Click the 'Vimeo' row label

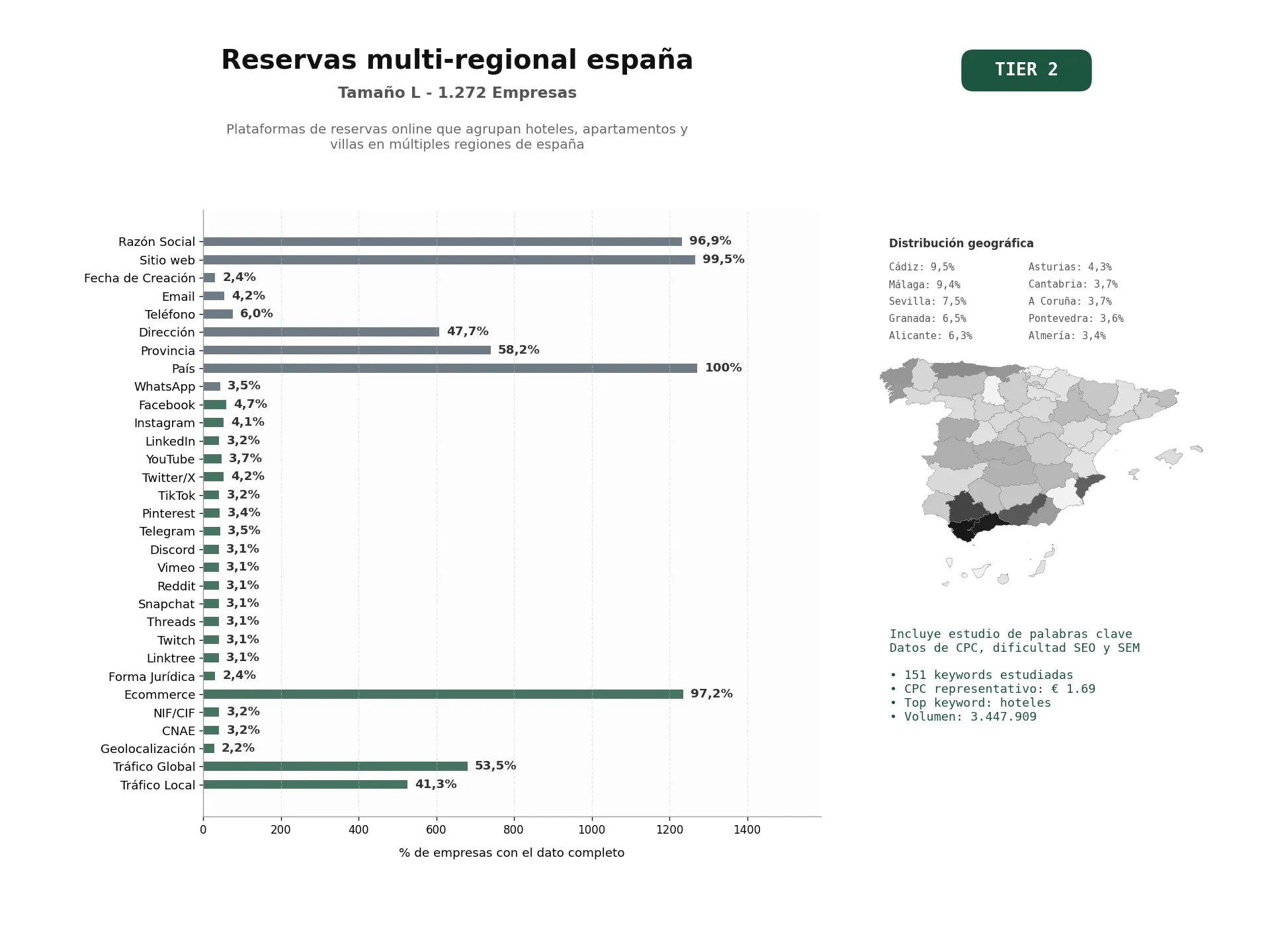pyautogui.click(x=176, y=568)
